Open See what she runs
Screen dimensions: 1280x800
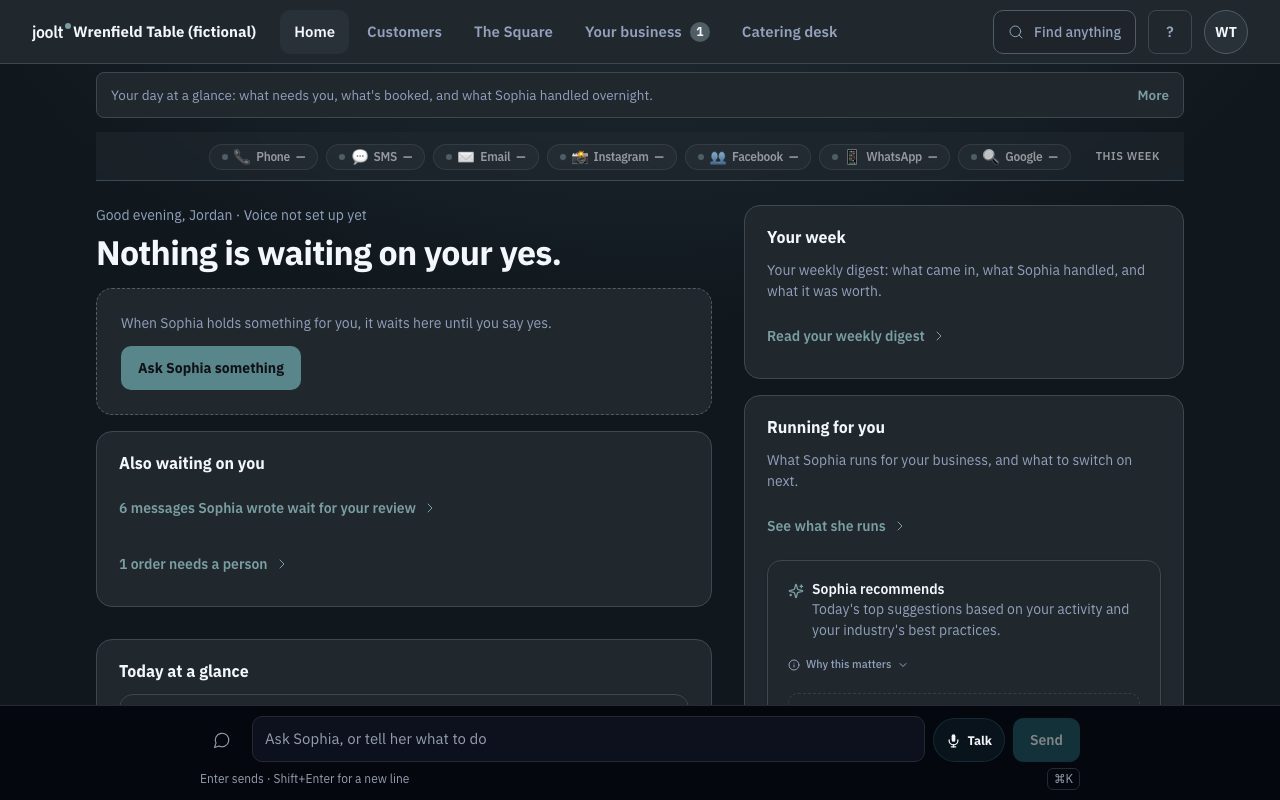click(835, 526)
